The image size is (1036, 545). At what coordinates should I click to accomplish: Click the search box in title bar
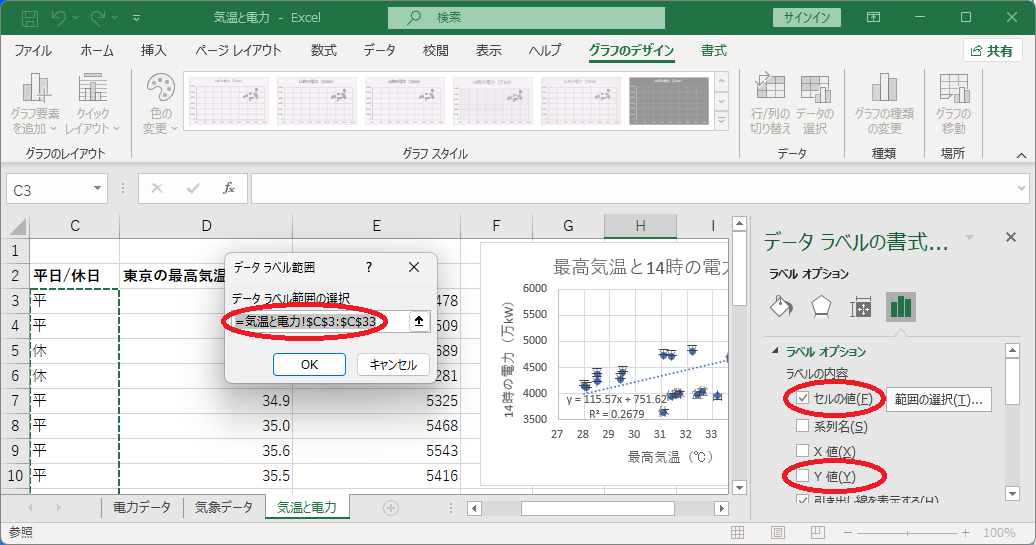pos(526,18)
